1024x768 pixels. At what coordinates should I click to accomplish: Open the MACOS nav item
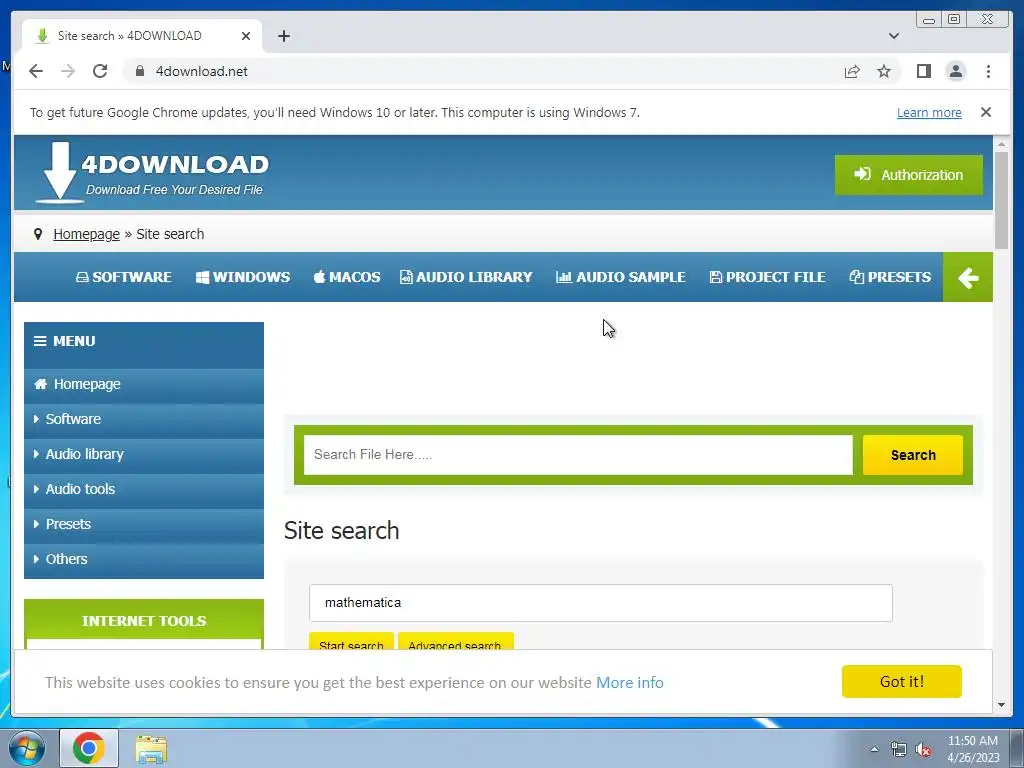(x=347, y=277)
